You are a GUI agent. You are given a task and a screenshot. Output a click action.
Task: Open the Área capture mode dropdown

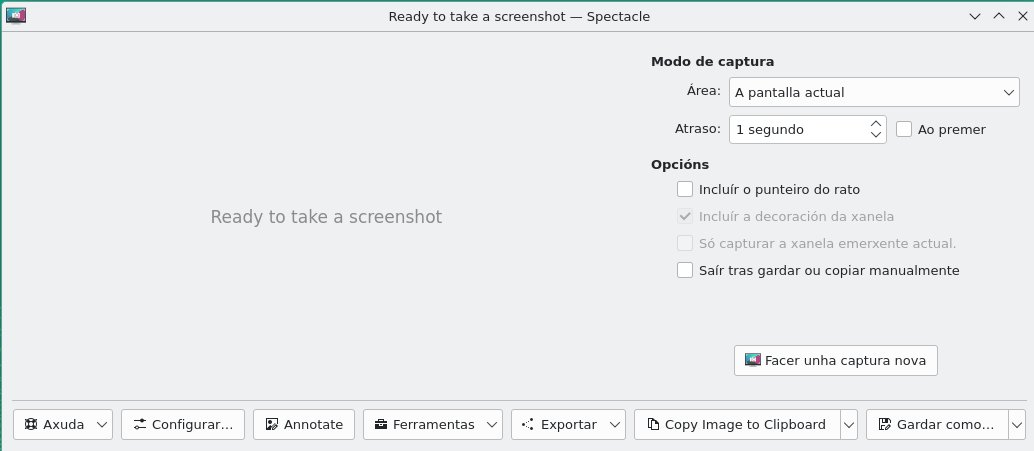874,92
